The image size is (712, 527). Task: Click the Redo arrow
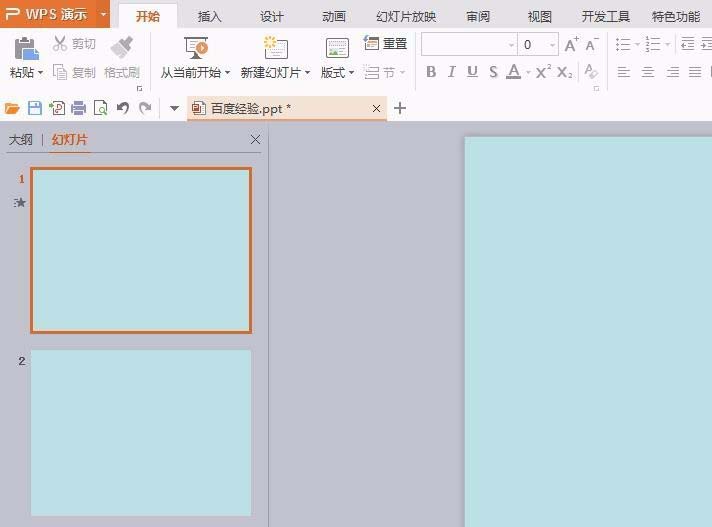[x=145, y=108]
